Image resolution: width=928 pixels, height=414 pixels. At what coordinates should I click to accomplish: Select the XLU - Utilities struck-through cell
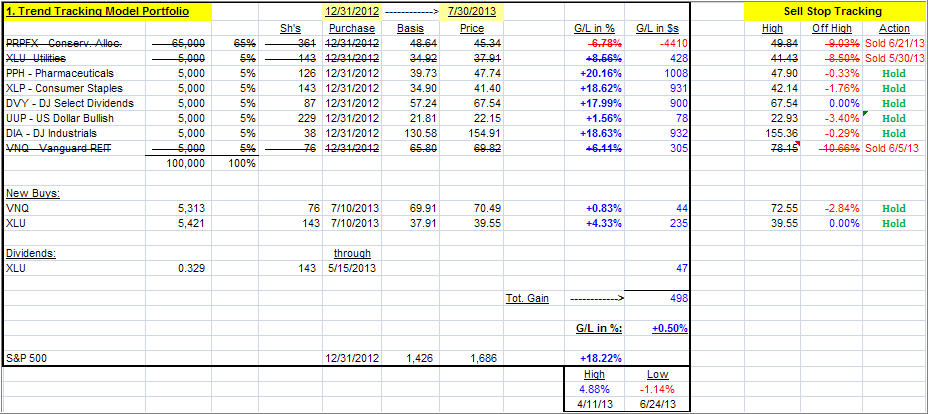(75, 58)
